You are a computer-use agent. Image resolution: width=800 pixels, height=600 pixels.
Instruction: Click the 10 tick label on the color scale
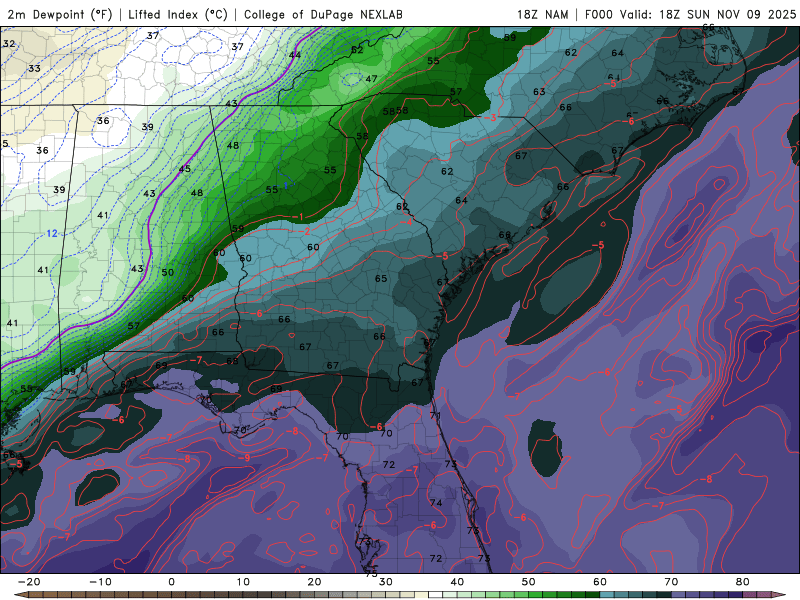[243, 582]
